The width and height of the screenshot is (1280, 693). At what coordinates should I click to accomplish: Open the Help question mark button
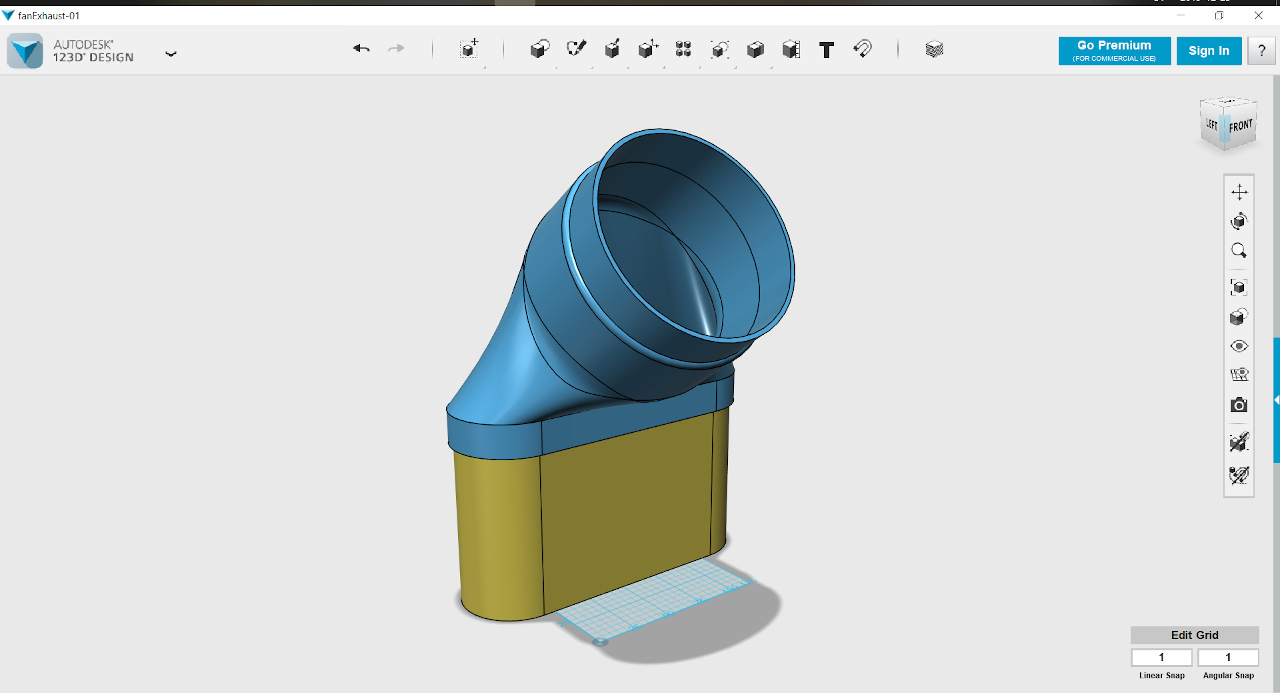(1261, 51)
